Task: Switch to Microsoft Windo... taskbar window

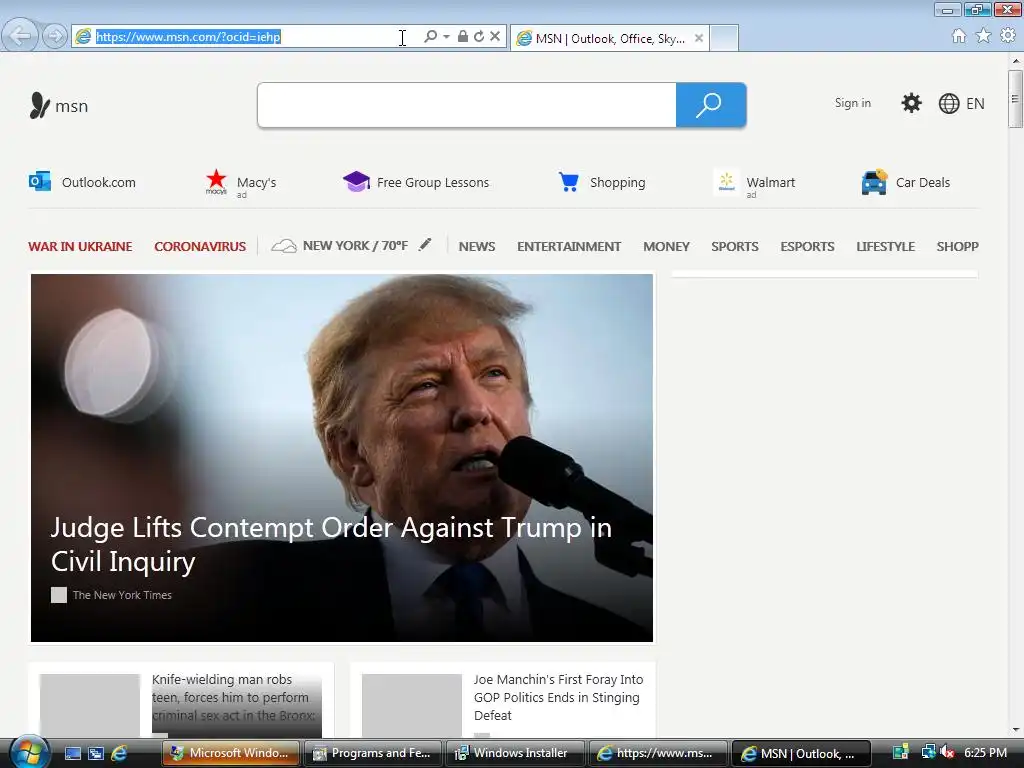Action: click(231, 753)
